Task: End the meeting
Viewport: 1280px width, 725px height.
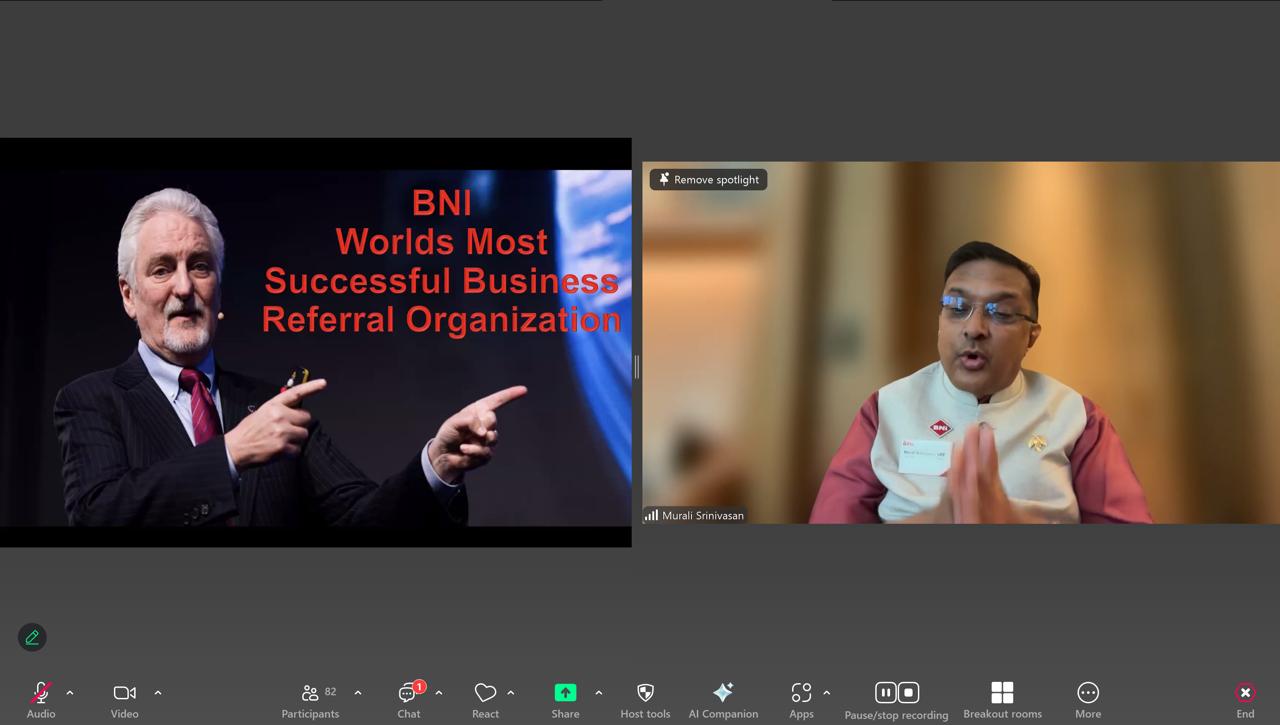Action: tap(1245, 700)
